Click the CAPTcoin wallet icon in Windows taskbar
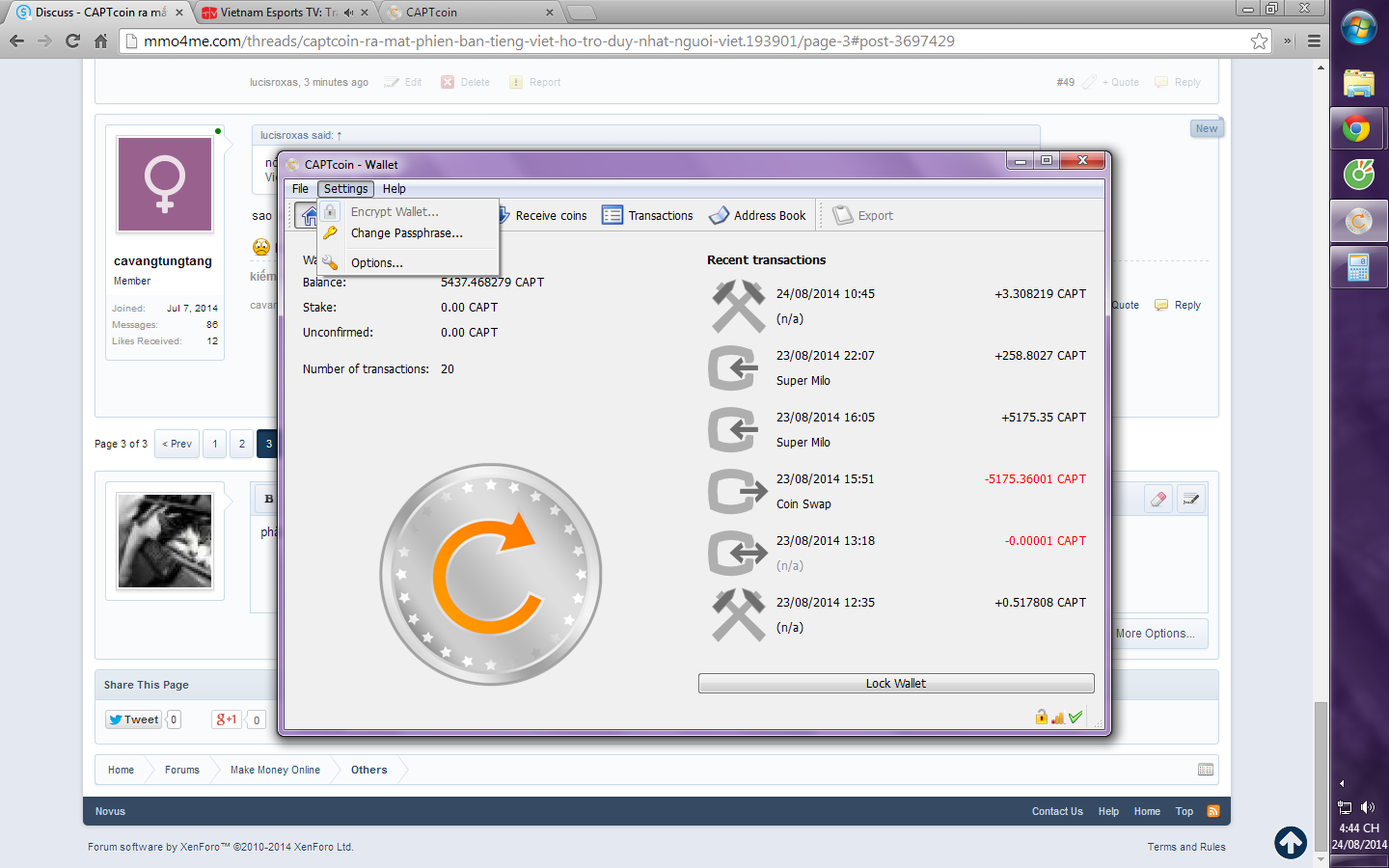The image size is (1389, 868). click(1358, 221)
